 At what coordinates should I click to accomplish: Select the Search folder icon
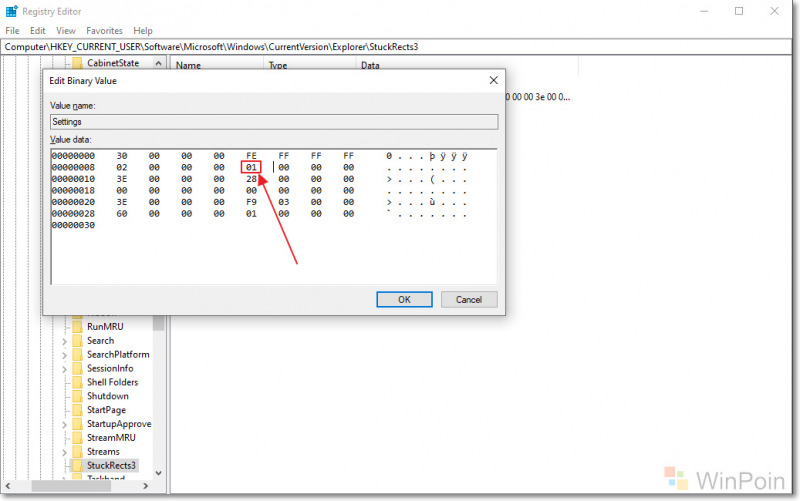[x=78, y=340]
